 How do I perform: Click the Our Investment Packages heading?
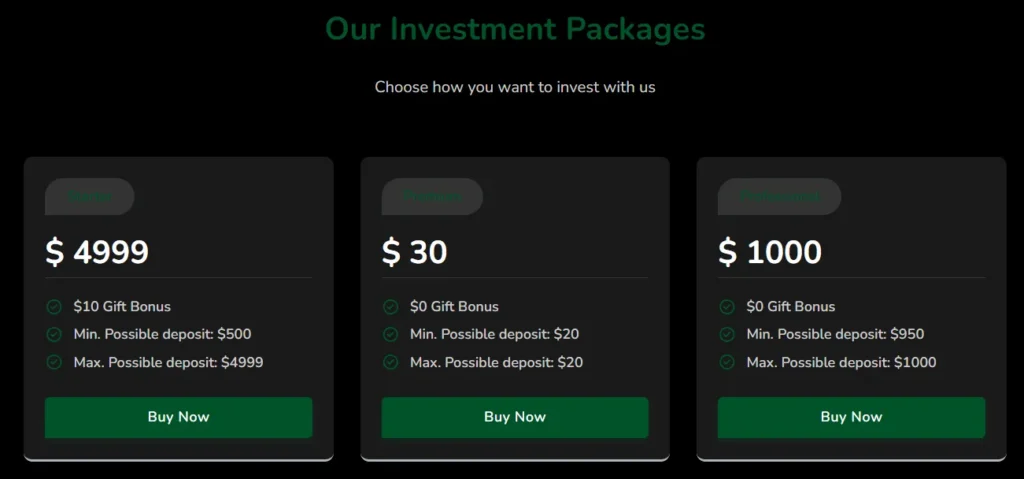pyautogui.click(x=515, y=28)
